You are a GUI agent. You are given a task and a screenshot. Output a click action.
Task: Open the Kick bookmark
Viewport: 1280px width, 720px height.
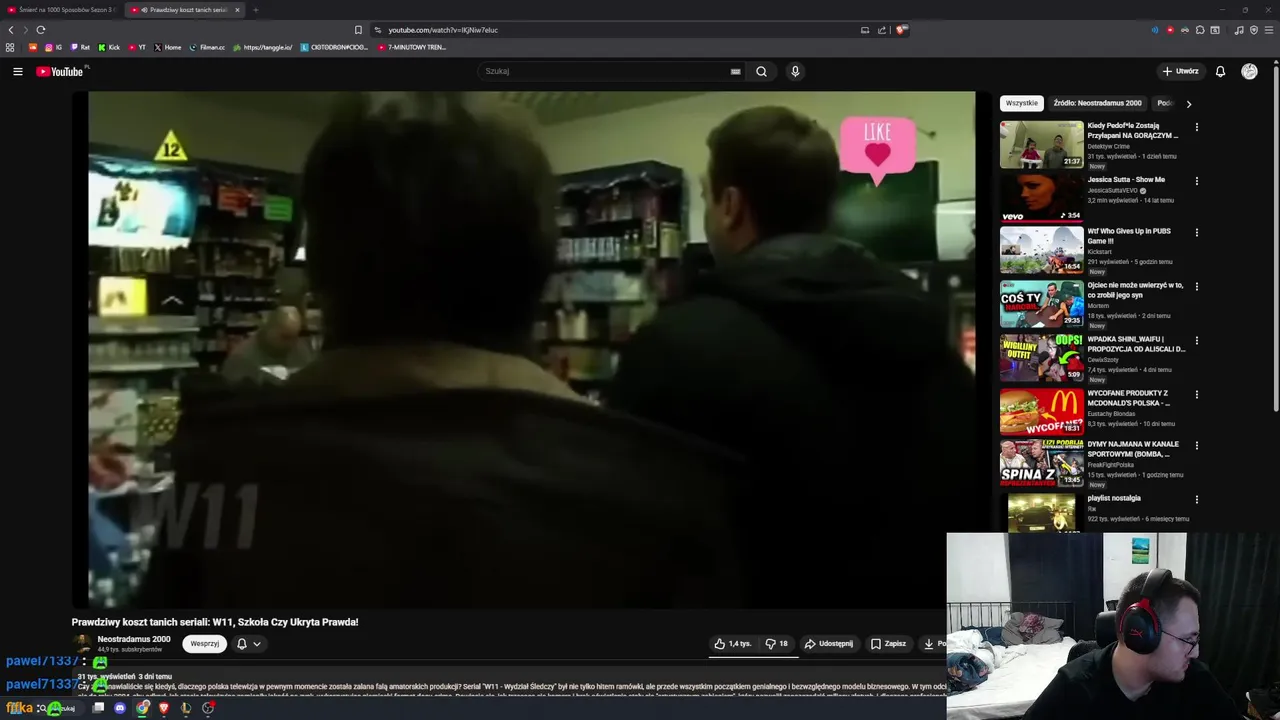click(x=109, y=47)
